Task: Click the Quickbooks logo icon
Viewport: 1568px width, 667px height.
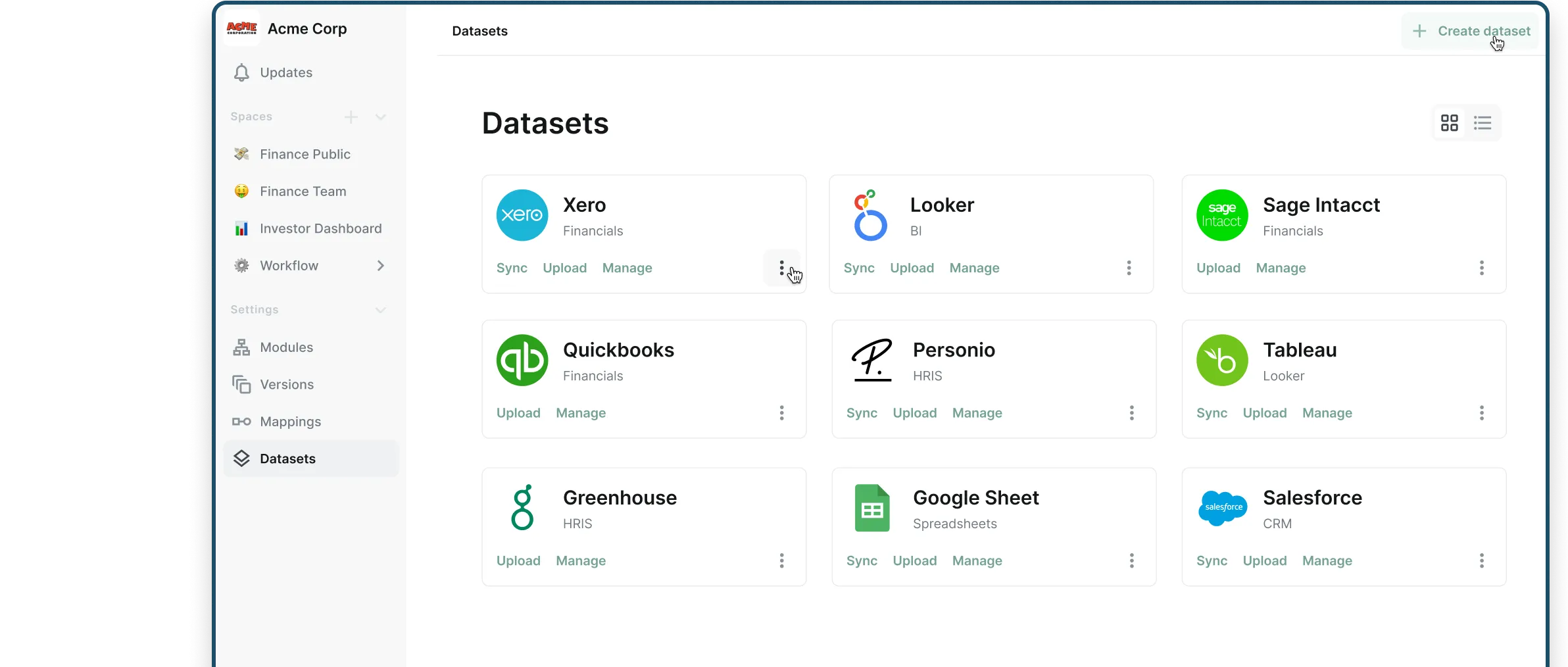Action: pyautogui.click(x=522, y=360)
